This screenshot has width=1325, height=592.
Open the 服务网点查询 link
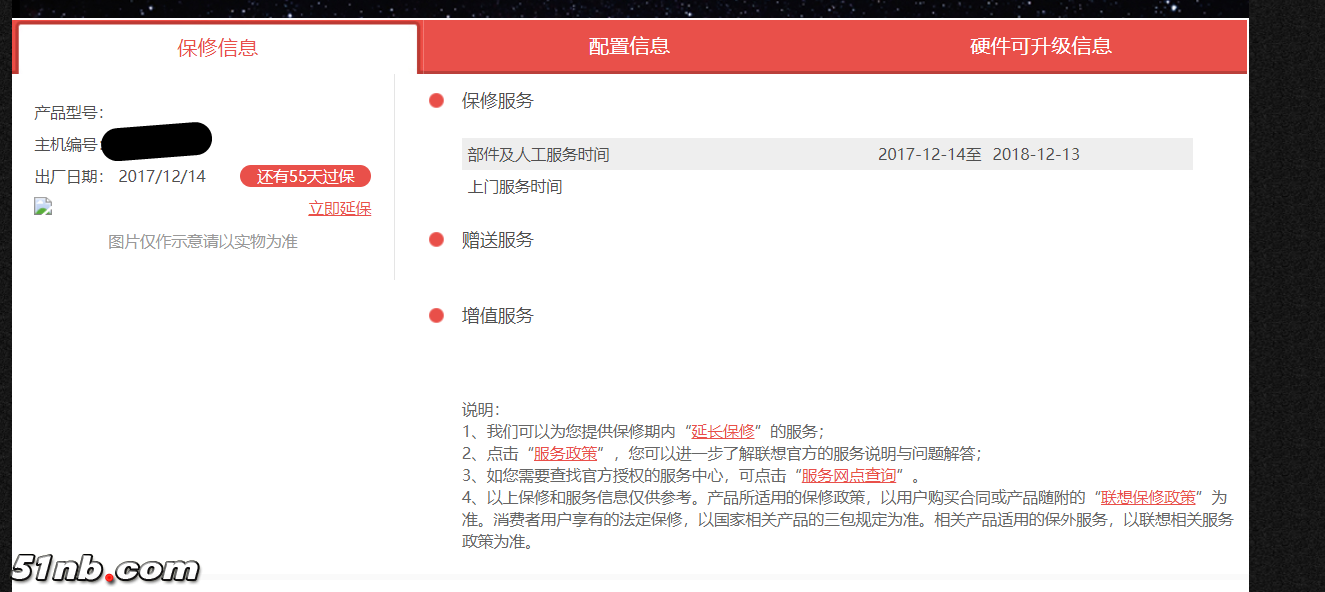tap(848, 475)
